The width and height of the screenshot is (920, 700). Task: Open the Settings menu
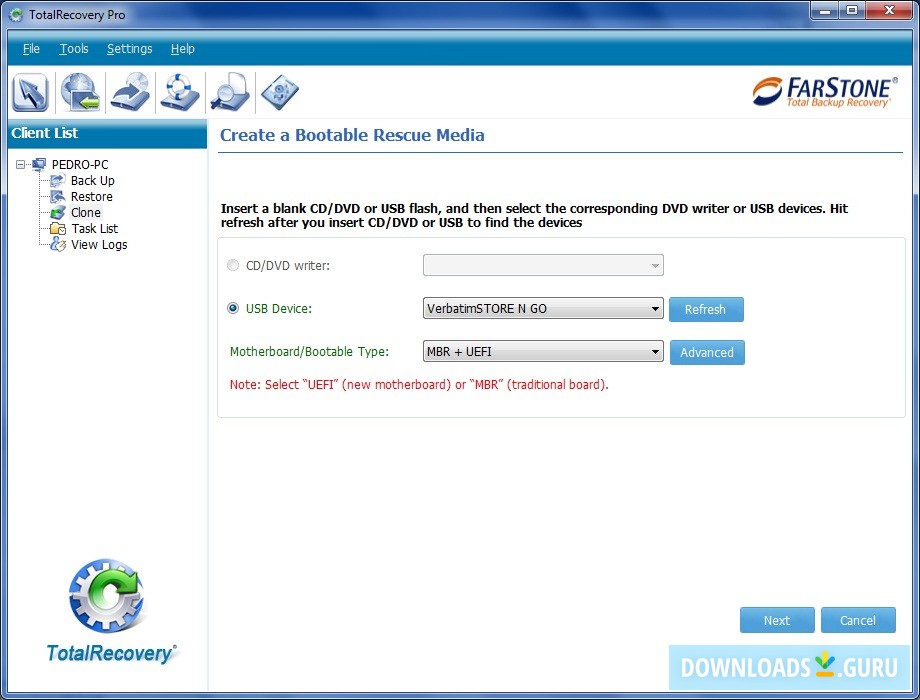(x=129, y=48)
